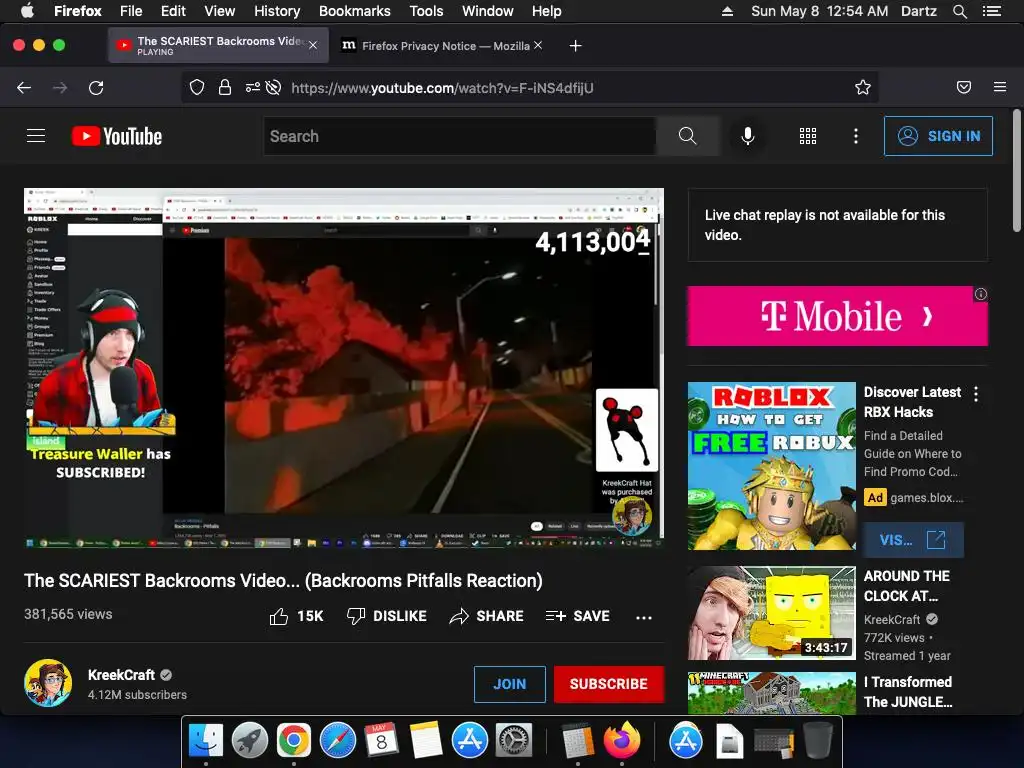Image resolution: width=1024 pixels, height=768 pixels.
Task: Click the autoplay blocked icon
Action: coord(274,88)
